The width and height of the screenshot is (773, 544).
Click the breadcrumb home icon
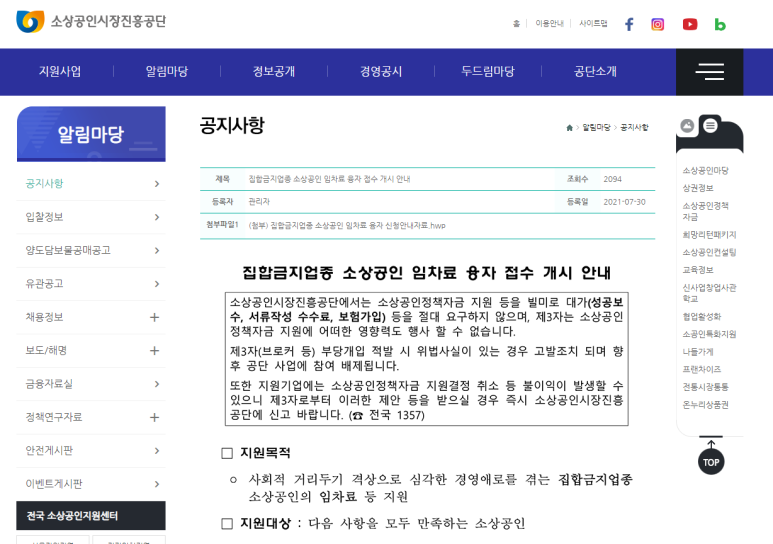click(569, 128)
